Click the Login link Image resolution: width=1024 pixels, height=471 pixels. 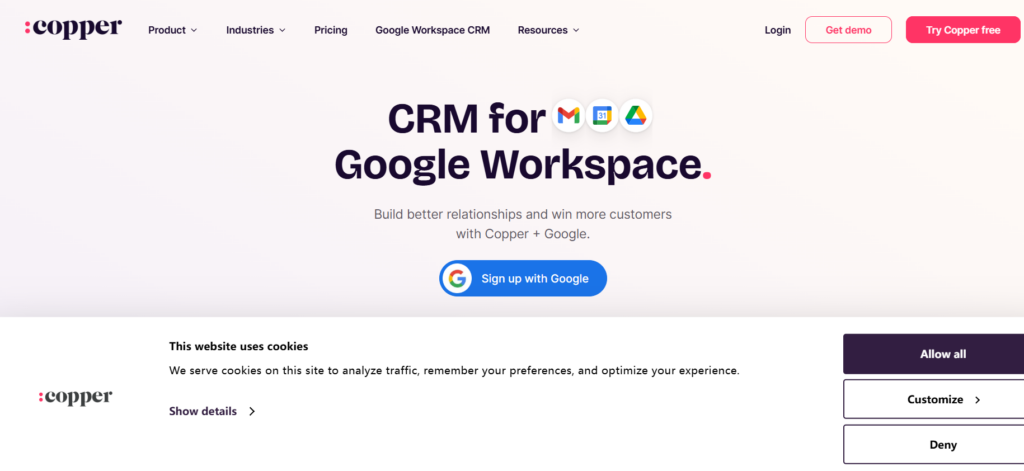pos(777,30)
